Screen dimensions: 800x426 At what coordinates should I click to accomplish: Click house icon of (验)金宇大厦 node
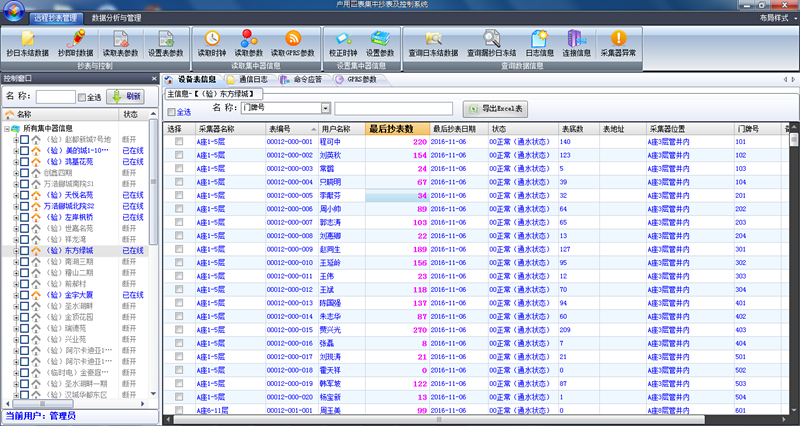coord(36,295)
